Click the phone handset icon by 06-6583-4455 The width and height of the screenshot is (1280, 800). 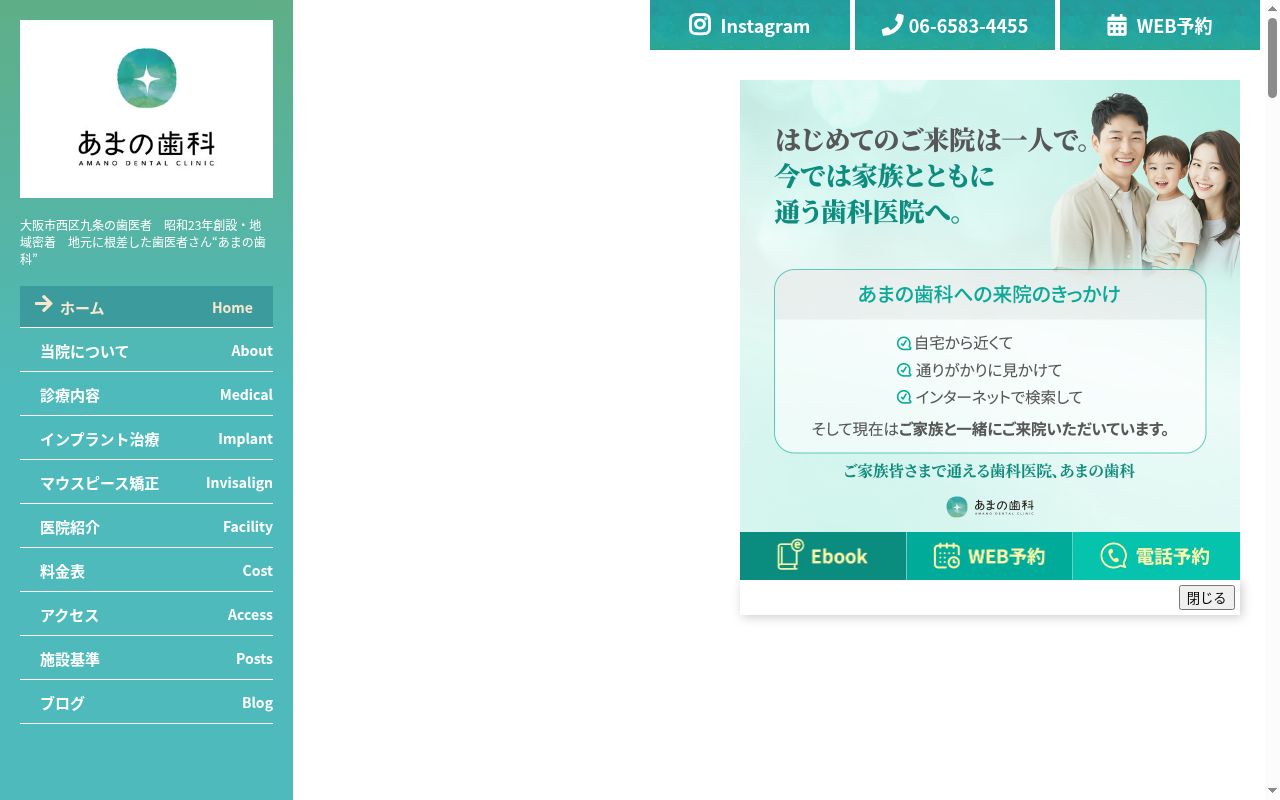[892, 25]
